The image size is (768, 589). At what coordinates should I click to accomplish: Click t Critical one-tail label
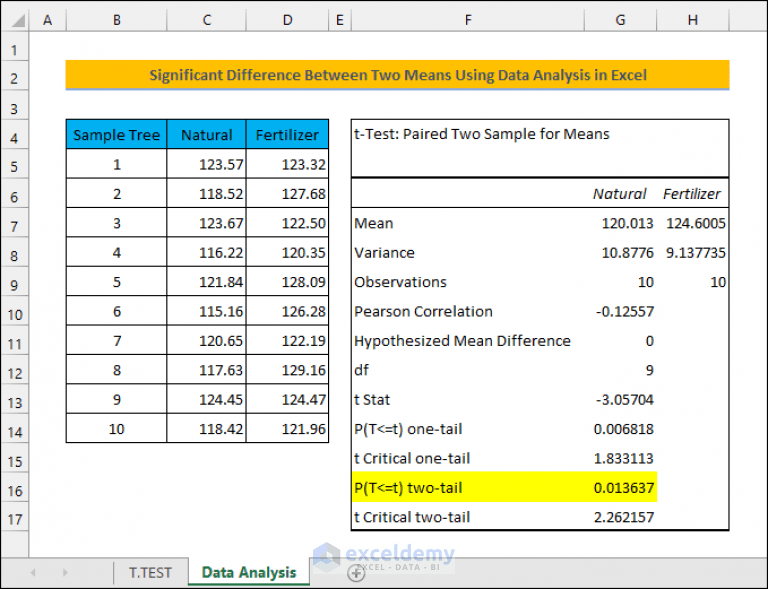coord(412,458)
